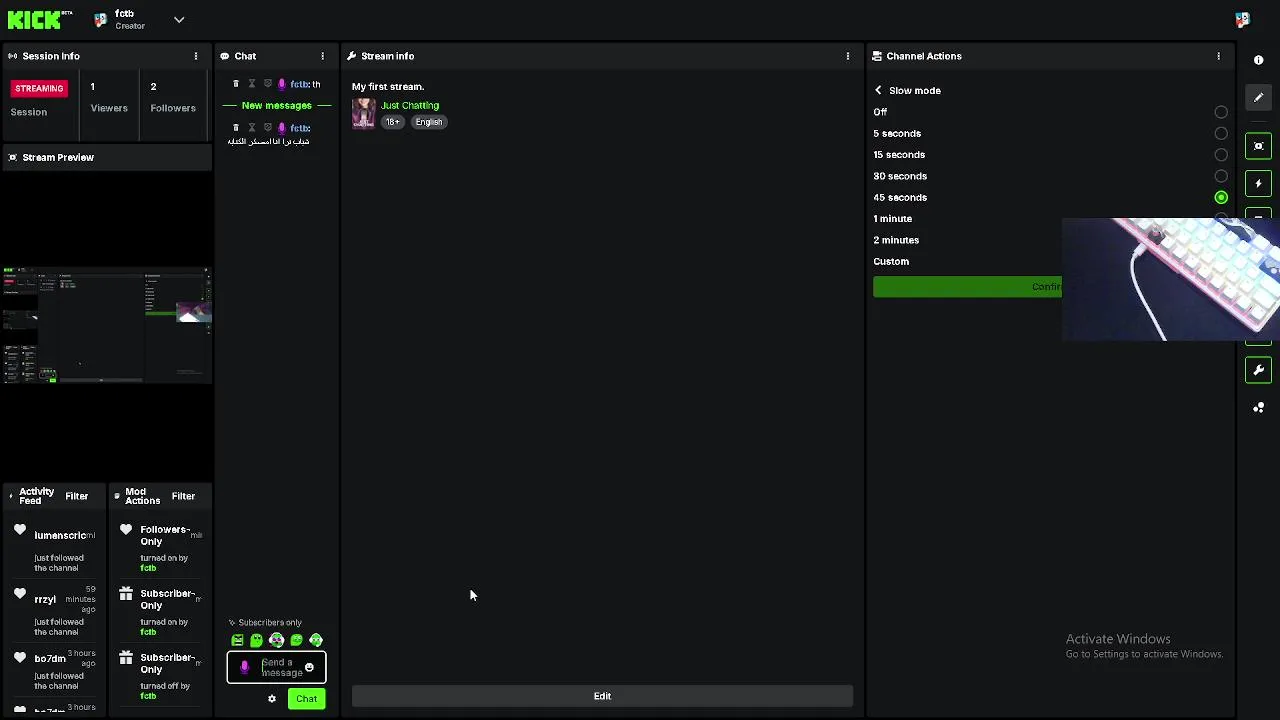Open Channel Actions panel options menu
The image size is (1280, 720).
1218,56
